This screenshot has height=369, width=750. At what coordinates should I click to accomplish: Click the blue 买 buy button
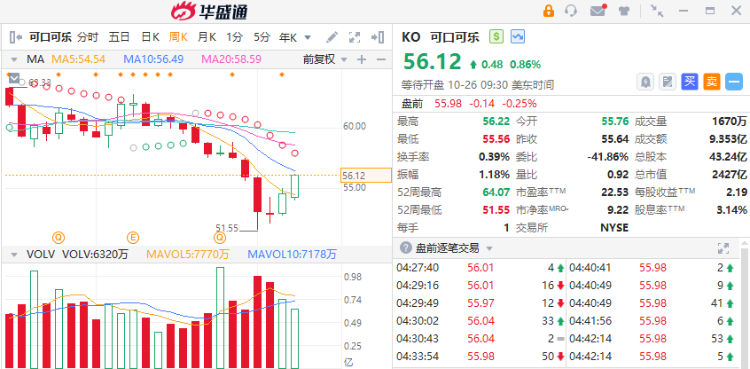tap(690, 82)
